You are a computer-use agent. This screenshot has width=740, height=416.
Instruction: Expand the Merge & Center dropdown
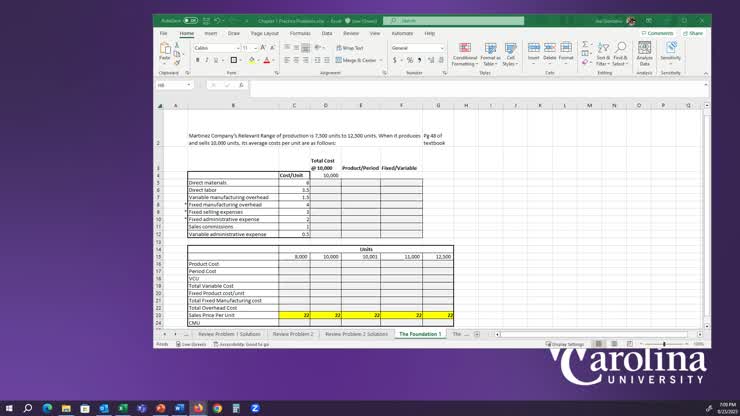pos(381,60)
